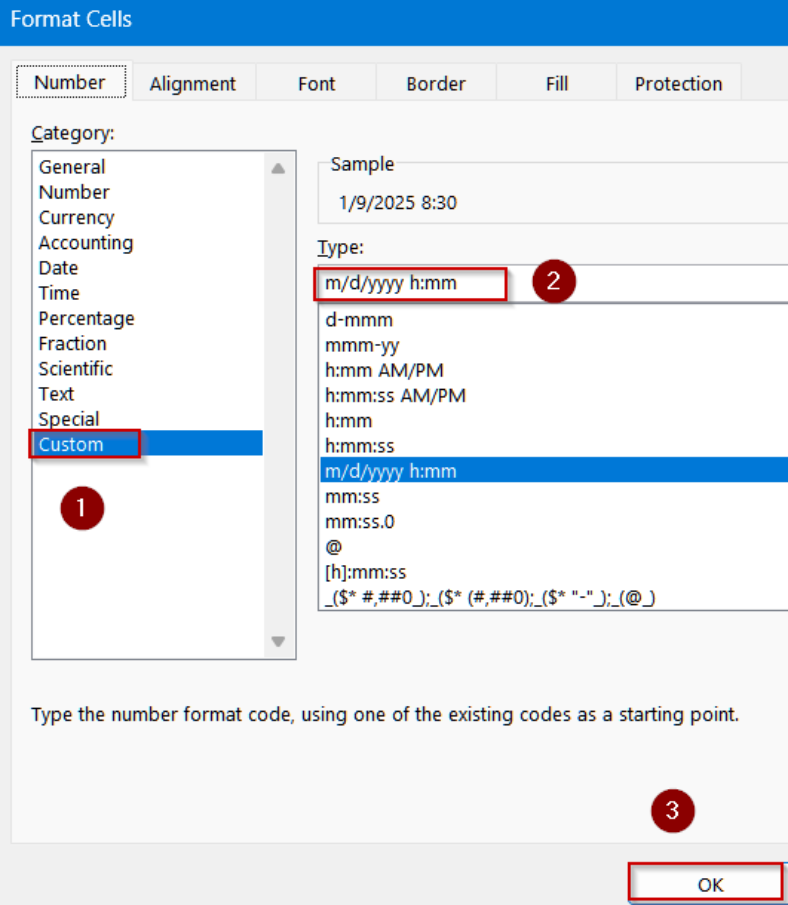788x905 pixels.
Task: Select the Accounting category
Action: click(85, 242)
